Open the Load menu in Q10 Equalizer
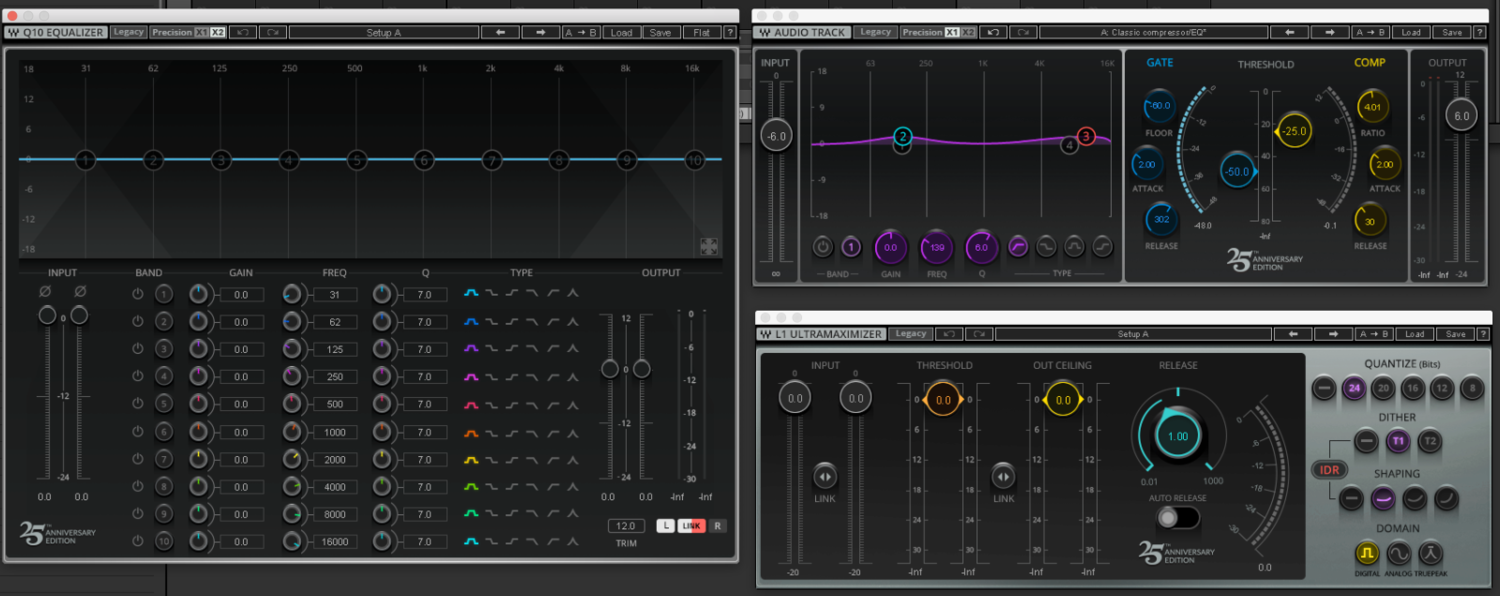Viewport: 1500px width, 596px height. [622, 32]
